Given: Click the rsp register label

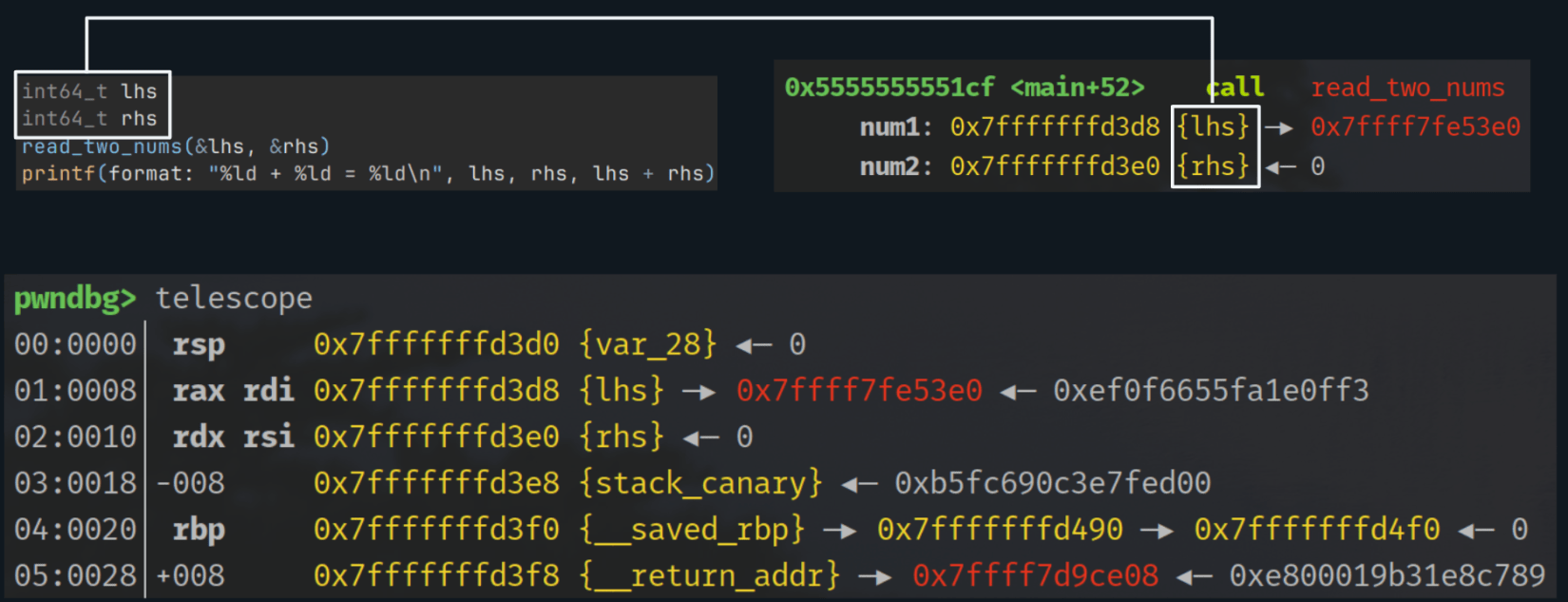Looking at the screenshot, I should point(199,344).
